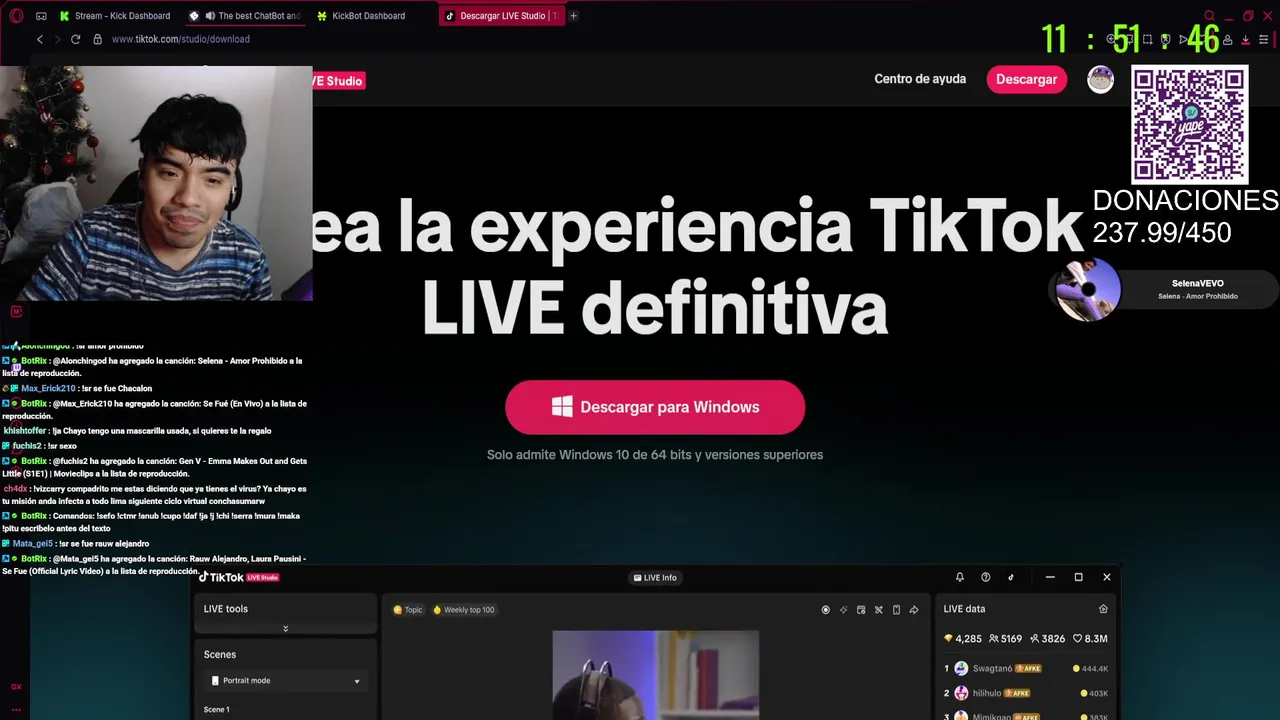1280x720 pixels.
Task: Click the Topic chip in Studio
Action: 408,610
